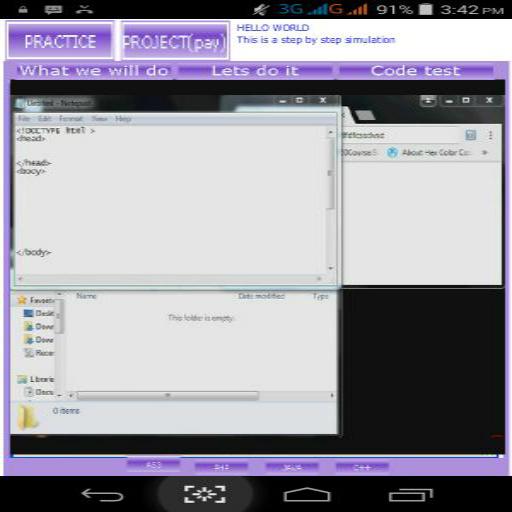Image resolution: width=512 pixels, height=512 pixels.
Task: Select the What we will do tab
Action: point(94,71)
